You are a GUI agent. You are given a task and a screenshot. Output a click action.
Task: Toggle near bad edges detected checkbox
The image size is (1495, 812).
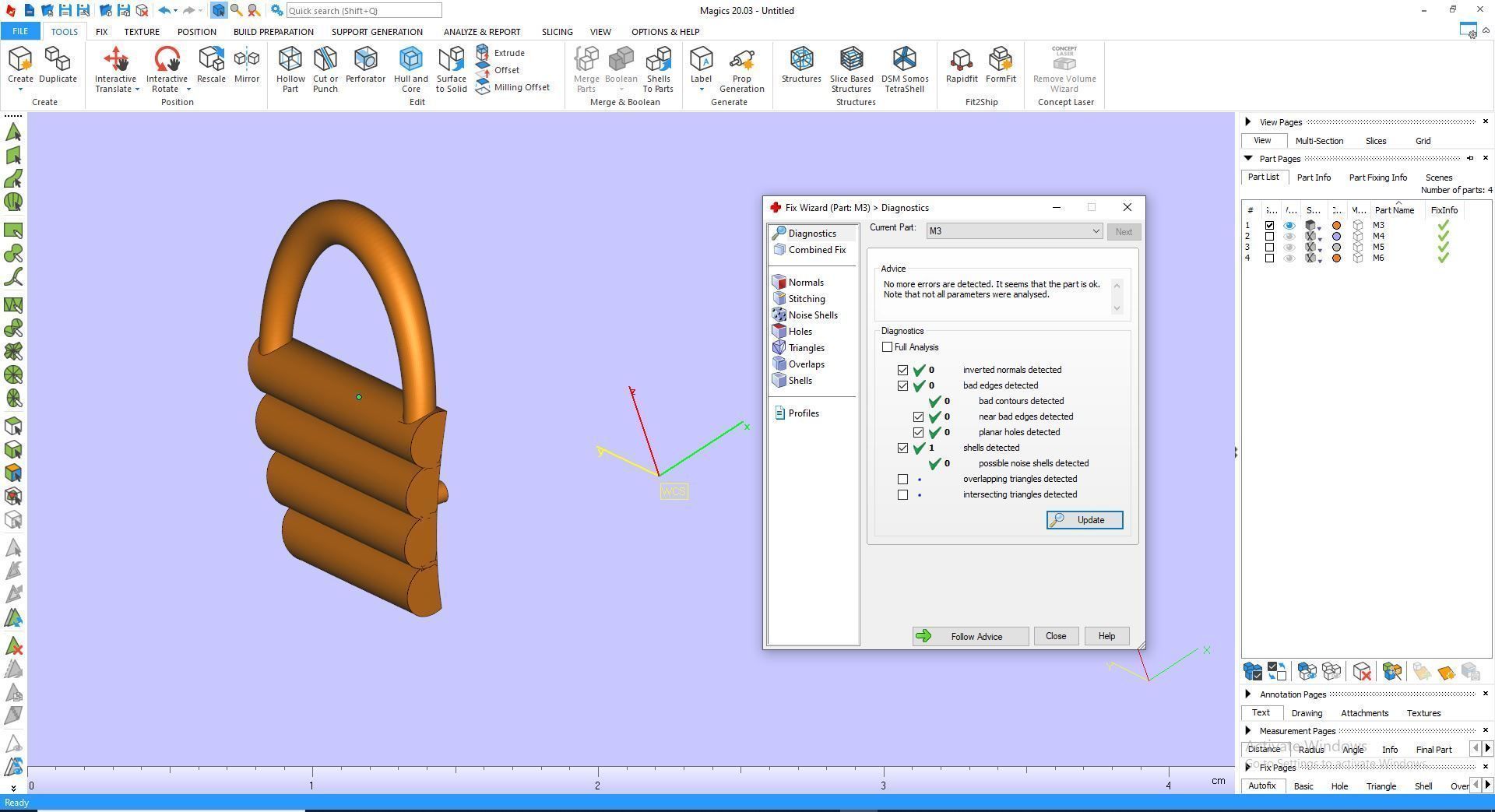point(918,417)
